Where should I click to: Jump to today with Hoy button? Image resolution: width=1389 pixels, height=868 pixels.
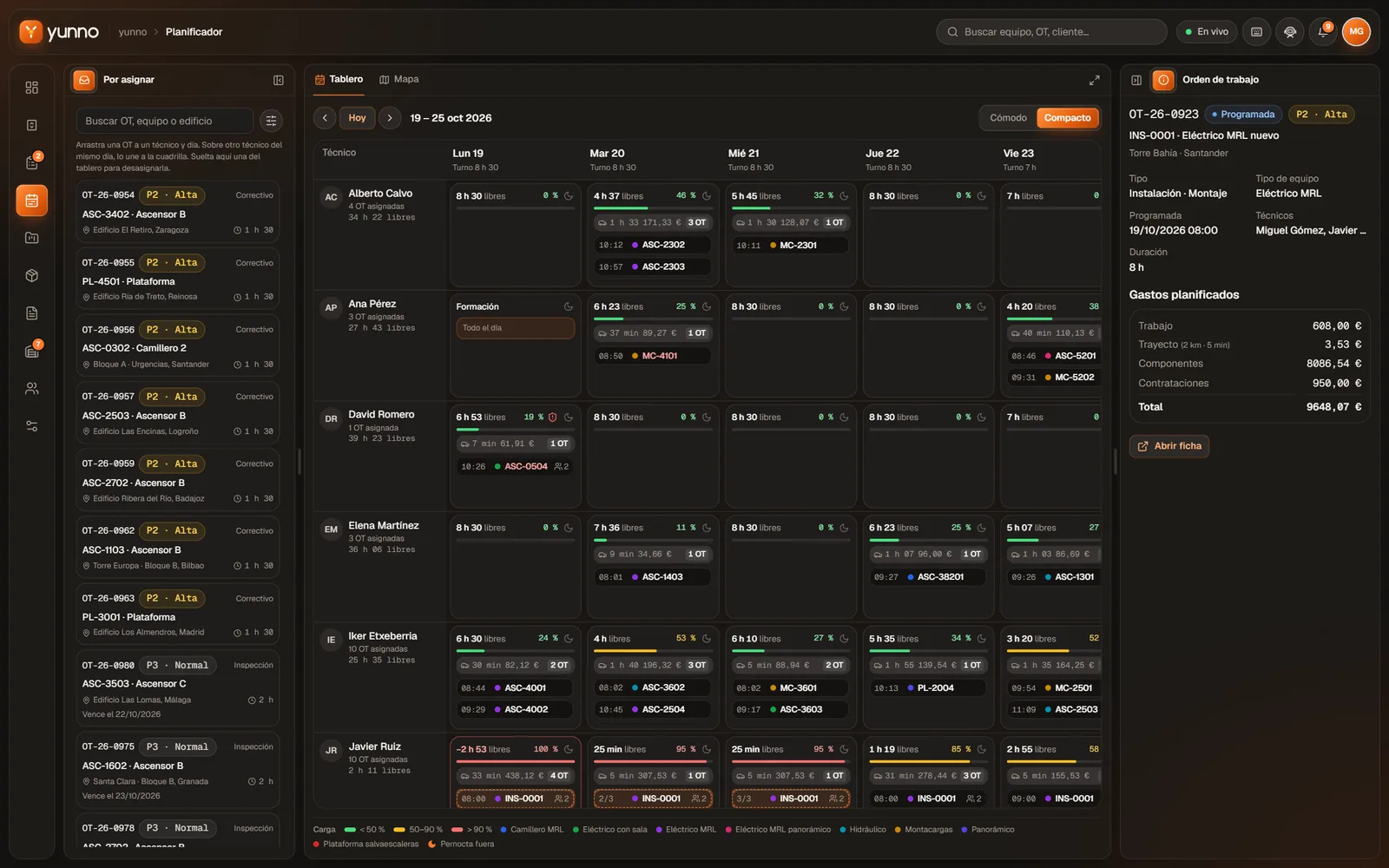(x=357, y=118)
